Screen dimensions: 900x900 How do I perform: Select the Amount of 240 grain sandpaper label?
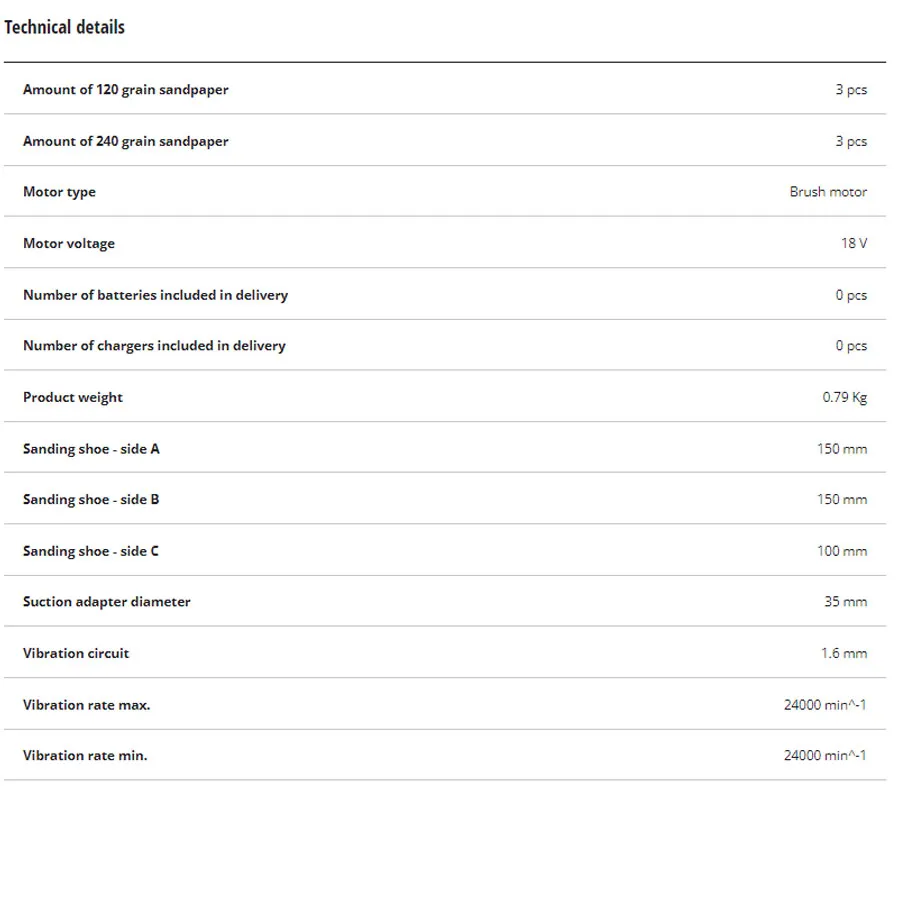point(126,142)
